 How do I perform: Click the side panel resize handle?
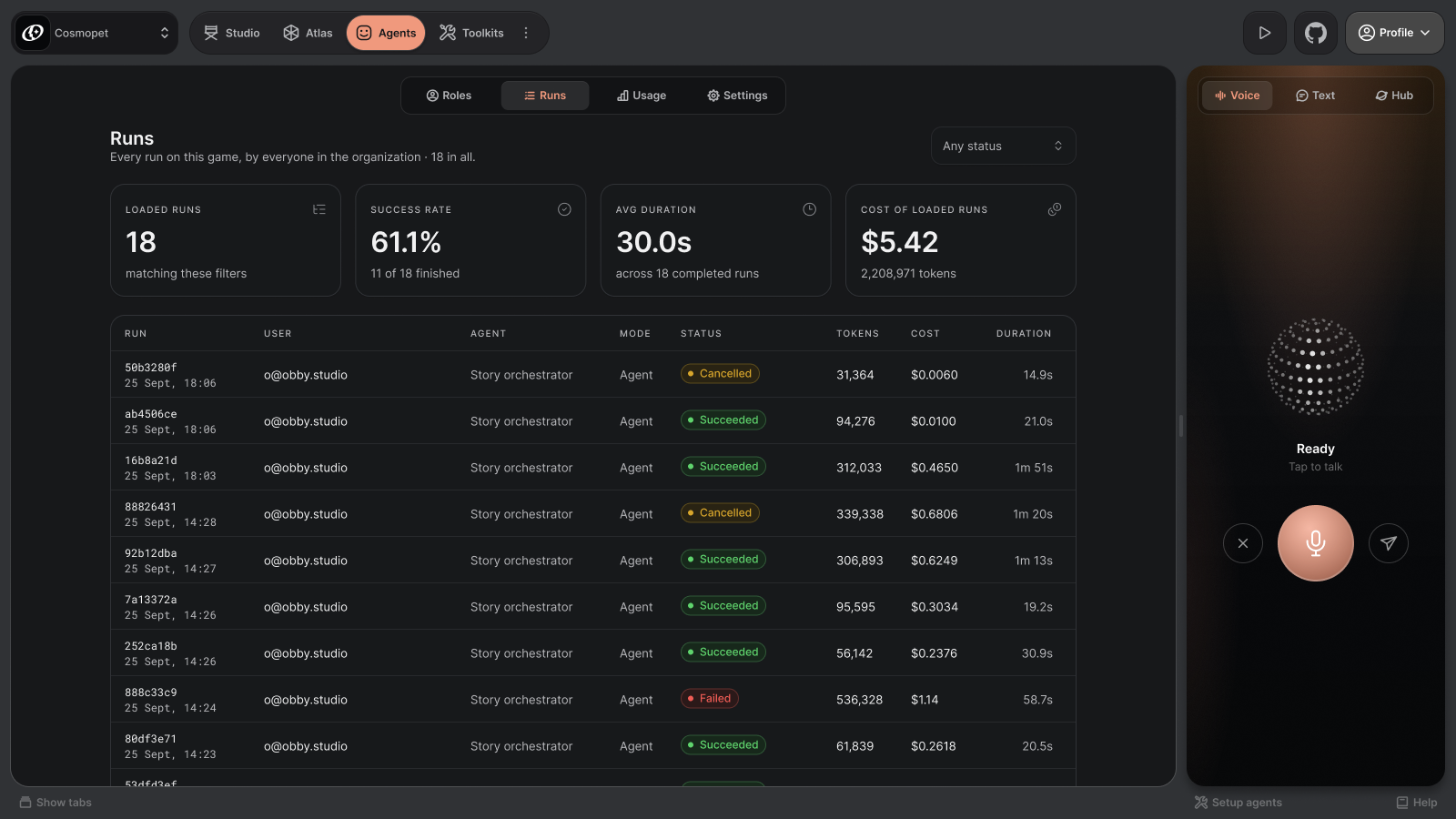[1181, 426]
